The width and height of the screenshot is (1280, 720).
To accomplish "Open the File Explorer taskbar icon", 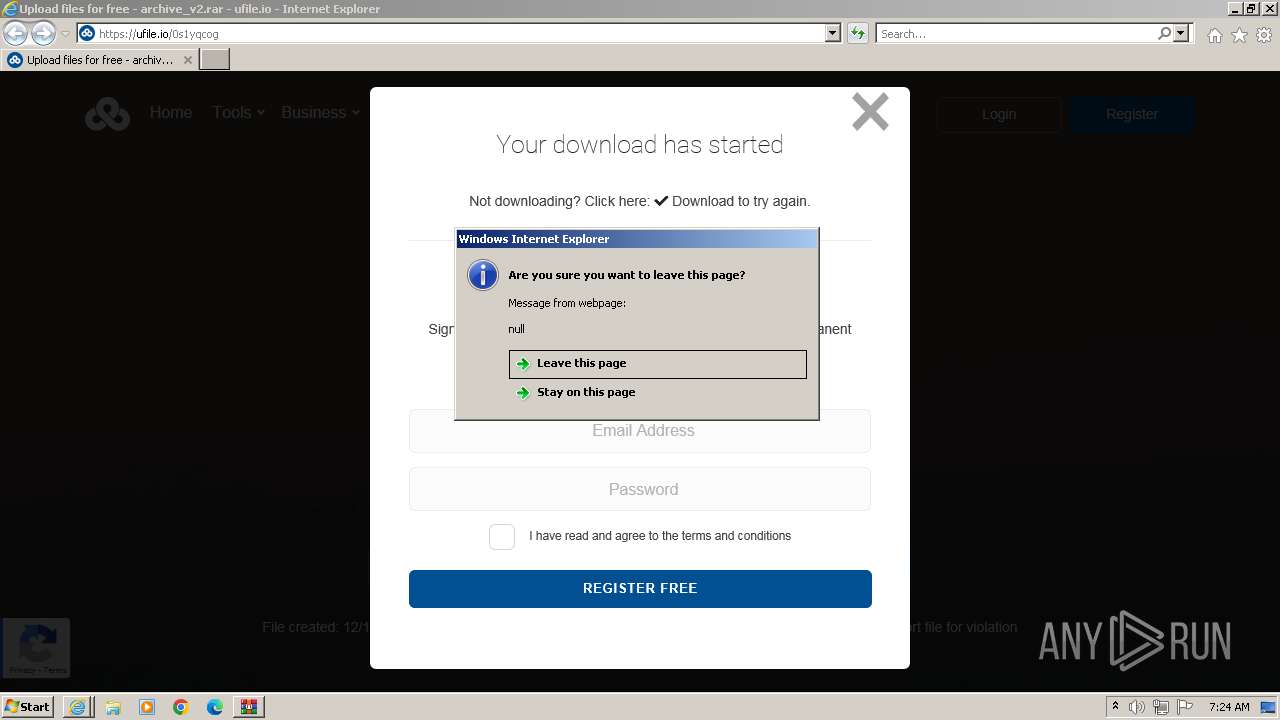I will pos(113,707).
